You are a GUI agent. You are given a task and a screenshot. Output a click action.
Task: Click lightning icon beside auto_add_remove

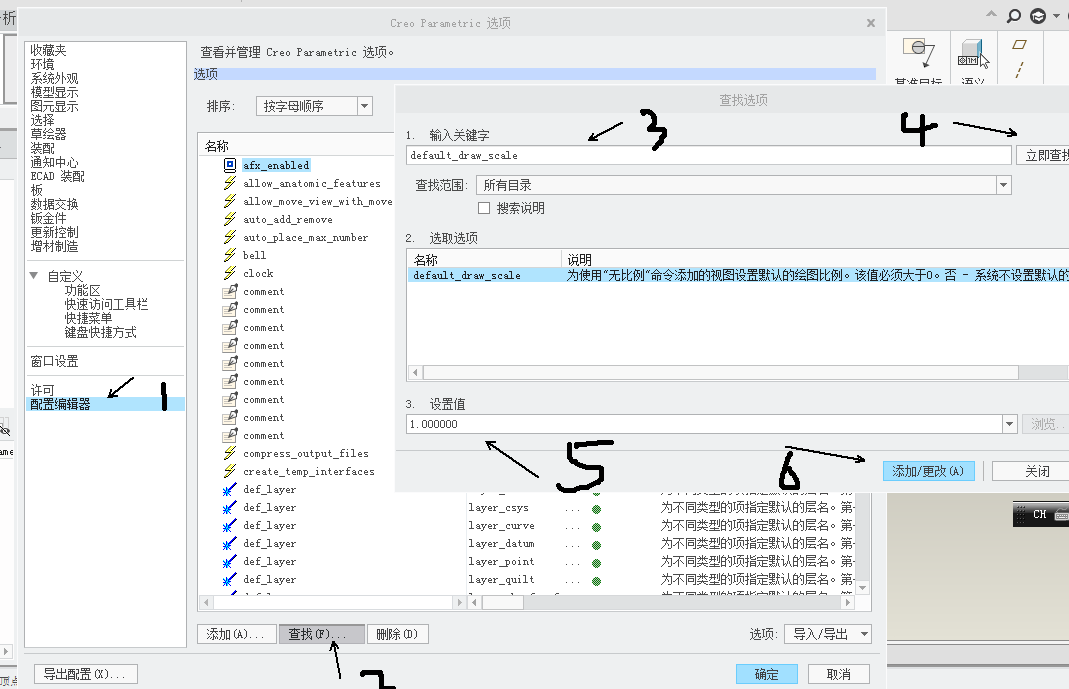point(230,219)
